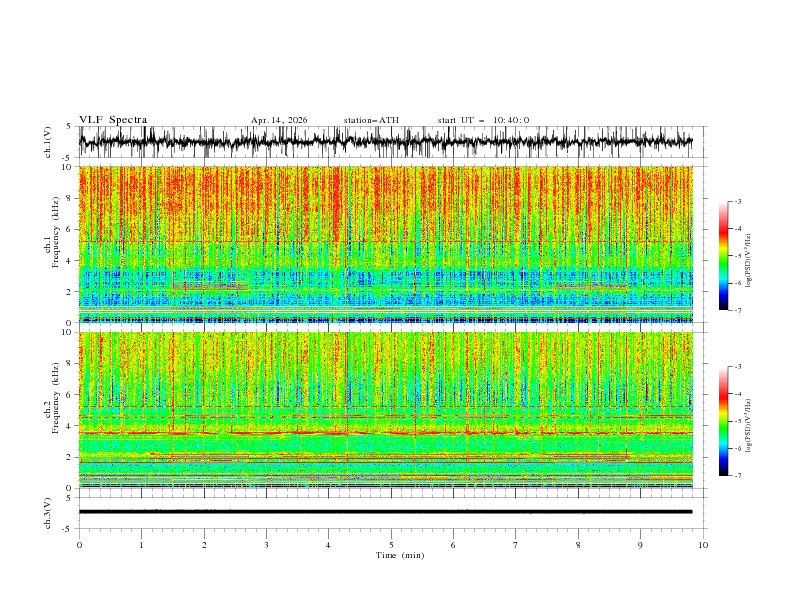The image size is (792, 612).
Task: Click the "ch.3(V)" axis label
Action: 48,513
